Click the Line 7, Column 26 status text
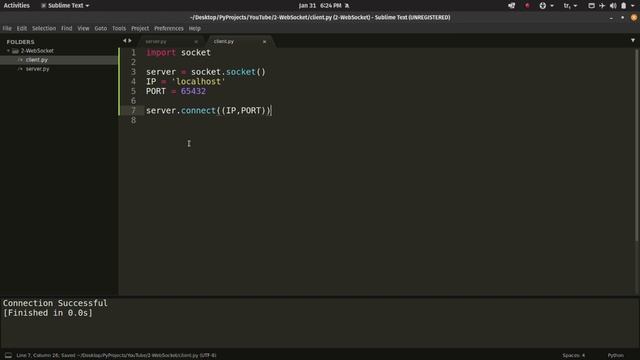This screenshot has height=360, width=640. coord(38,356)
